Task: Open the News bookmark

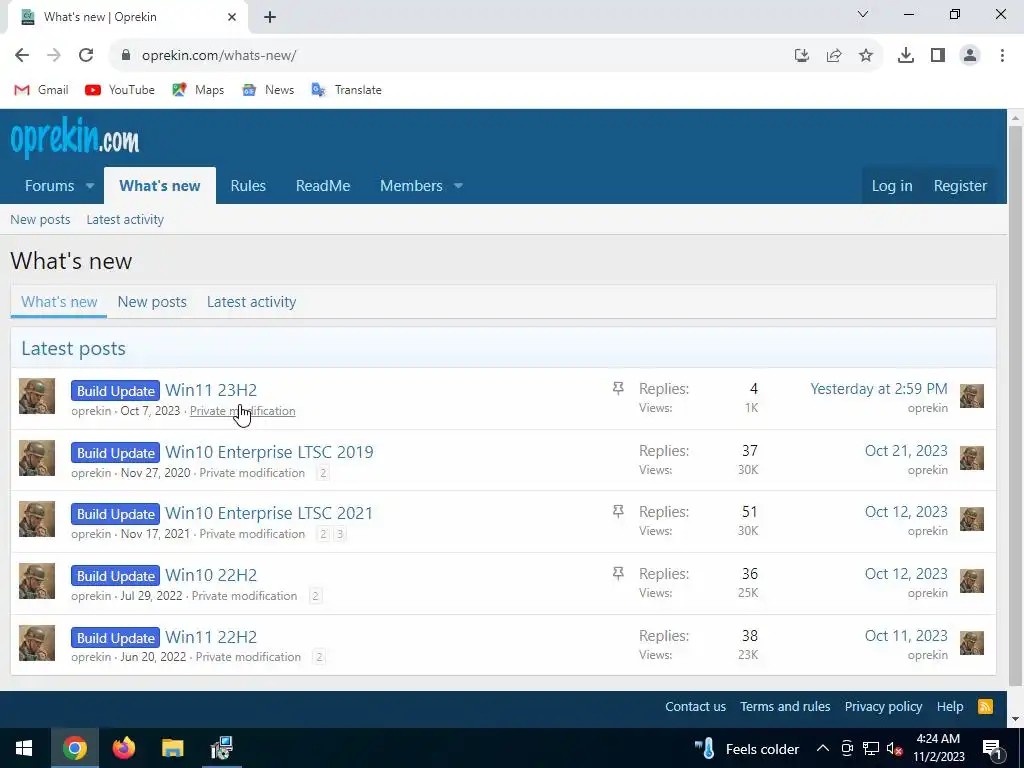Action: (x=268, y=90)
